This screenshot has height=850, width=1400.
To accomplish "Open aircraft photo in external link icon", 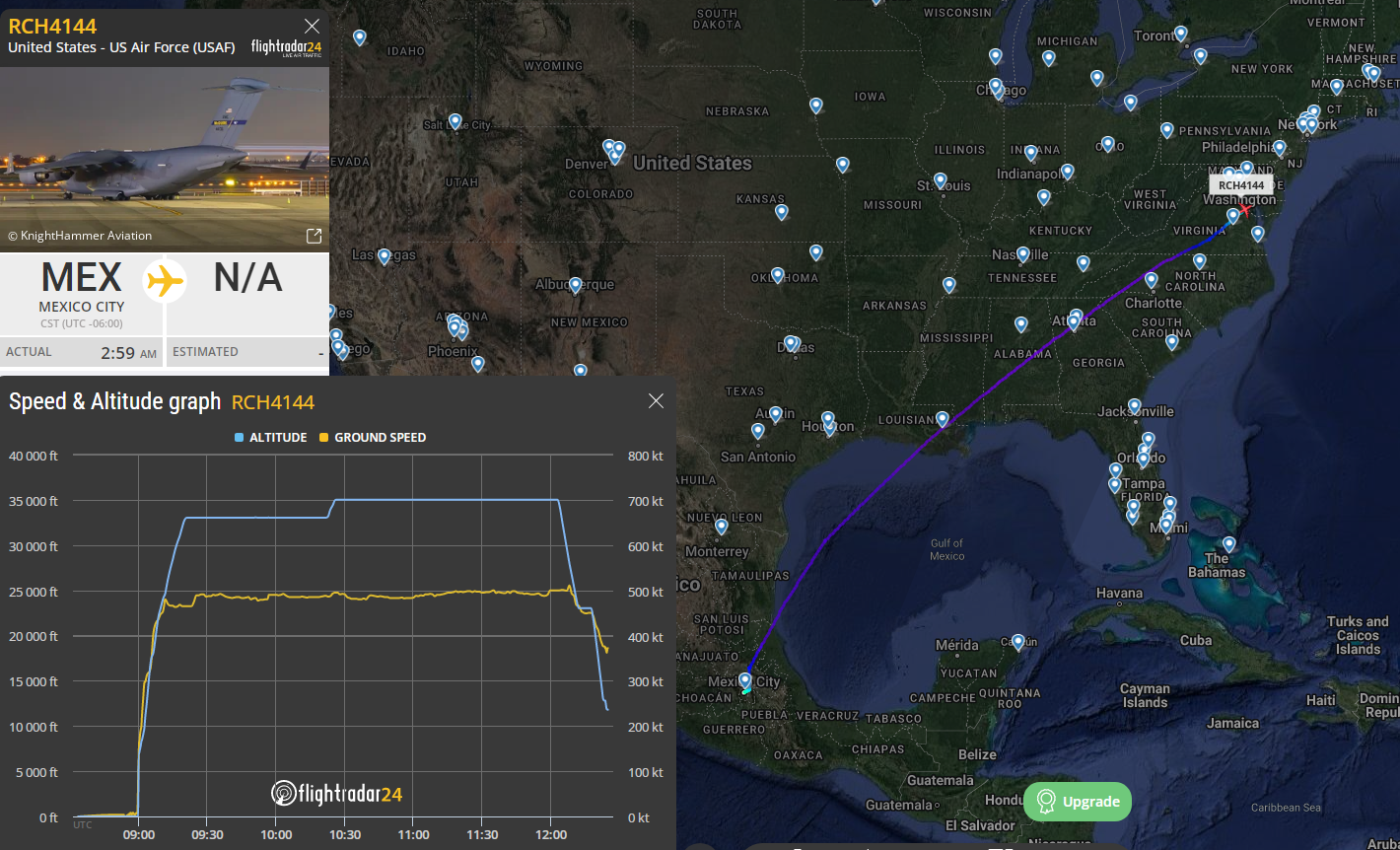I will pyautogui.click(x=314, y=236).
